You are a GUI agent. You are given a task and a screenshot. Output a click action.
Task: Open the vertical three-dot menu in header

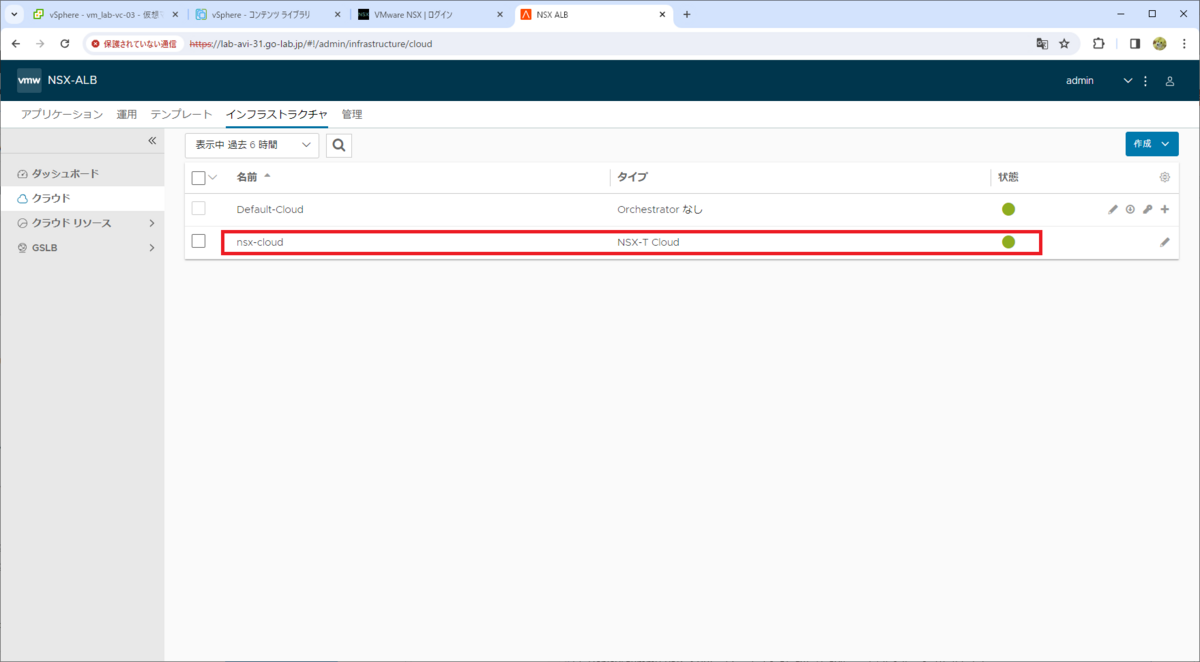1145,81
